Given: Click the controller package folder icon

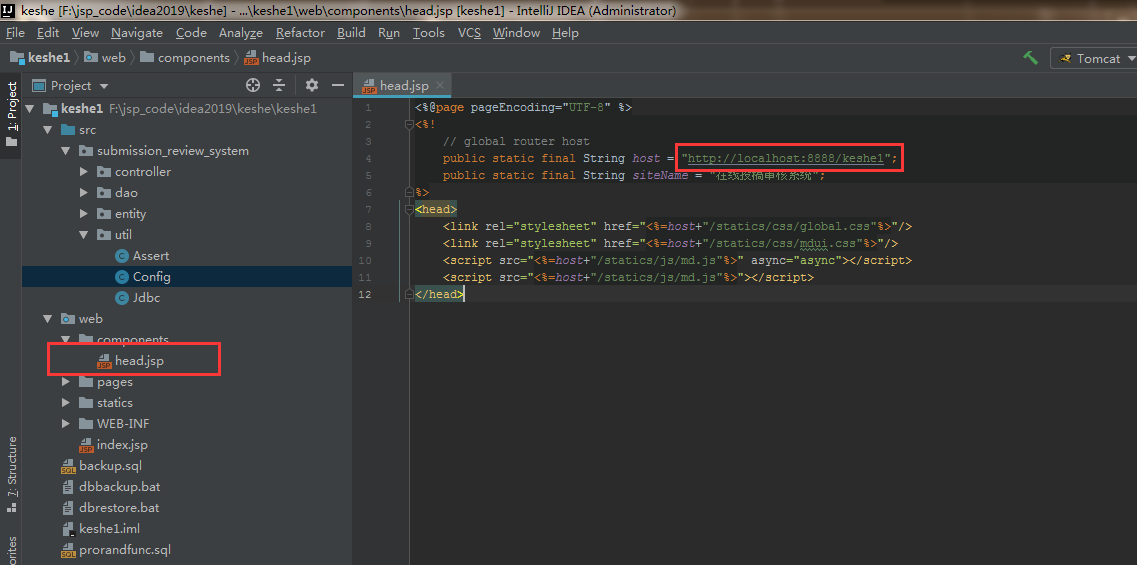Looking at the screenshot, I should [x=104, y=172].
